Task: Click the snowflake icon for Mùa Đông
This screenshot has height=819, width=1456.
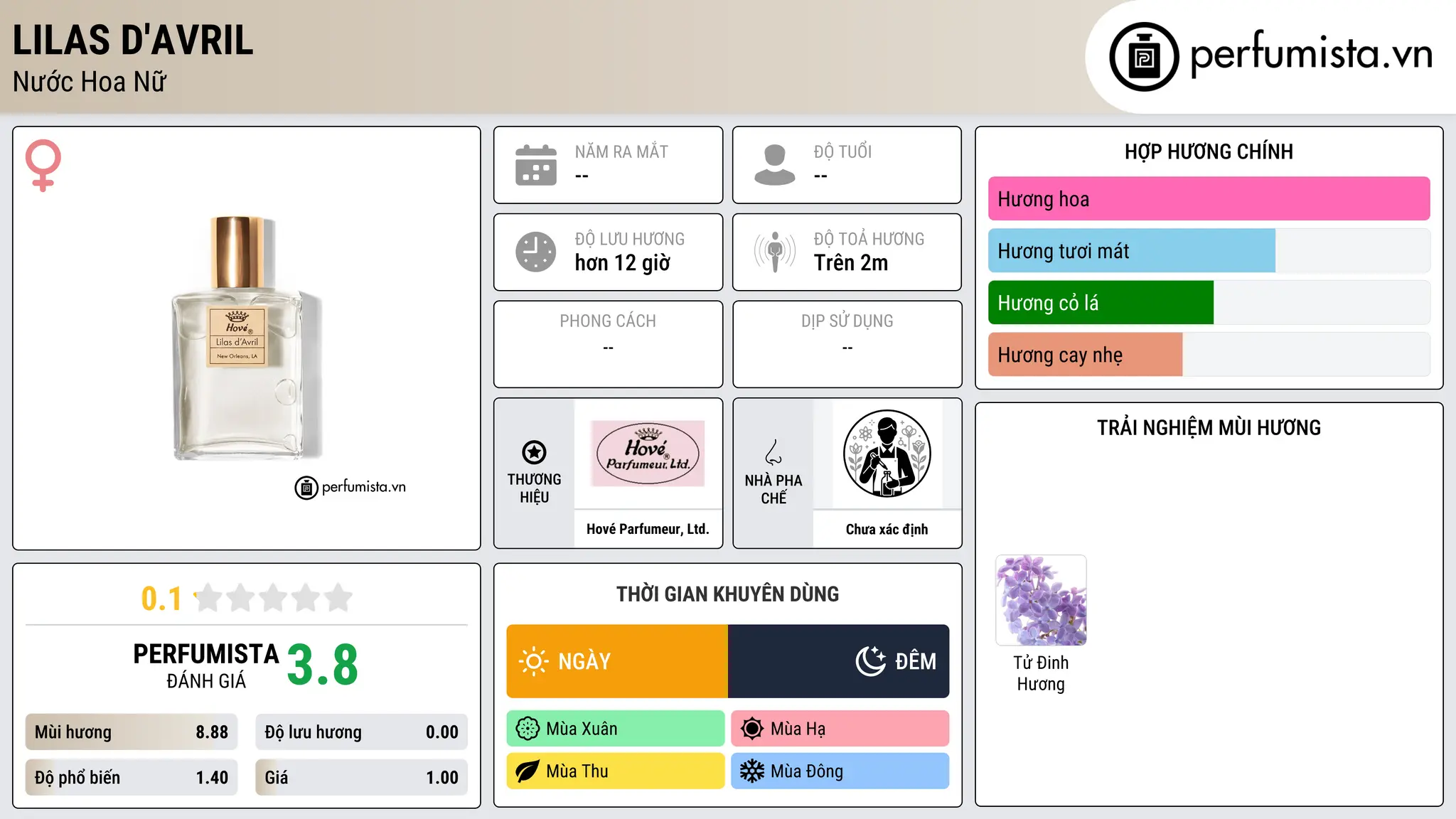Action: [x=752, y=771]
